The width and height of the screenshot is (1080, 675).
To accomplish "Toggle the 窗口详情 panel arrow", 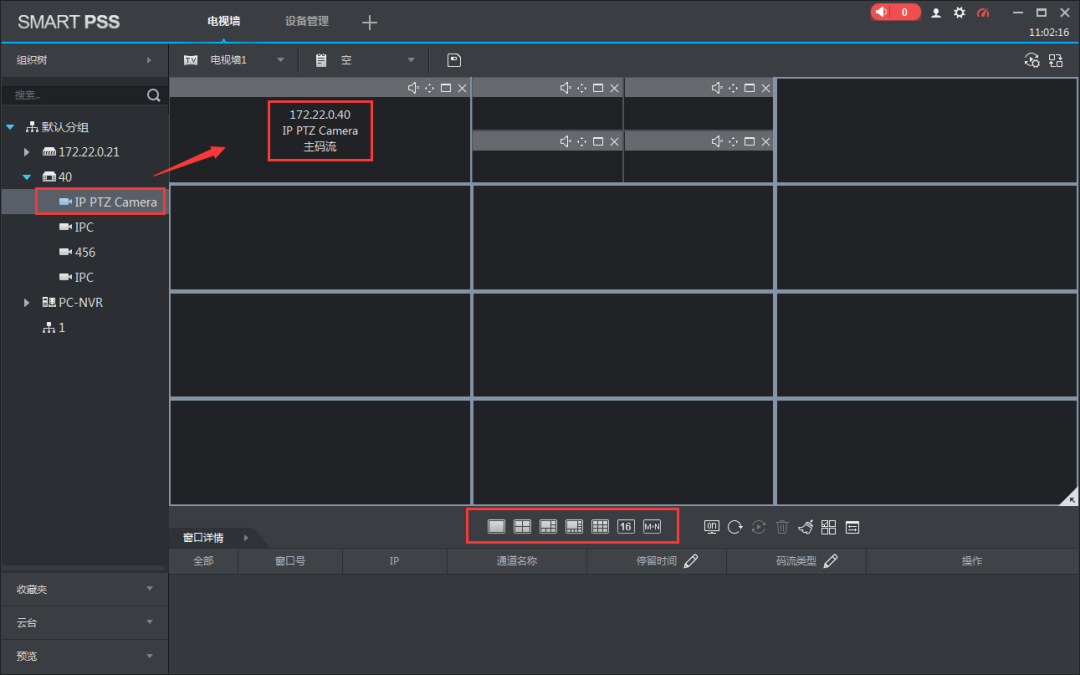I will [246, 537].
